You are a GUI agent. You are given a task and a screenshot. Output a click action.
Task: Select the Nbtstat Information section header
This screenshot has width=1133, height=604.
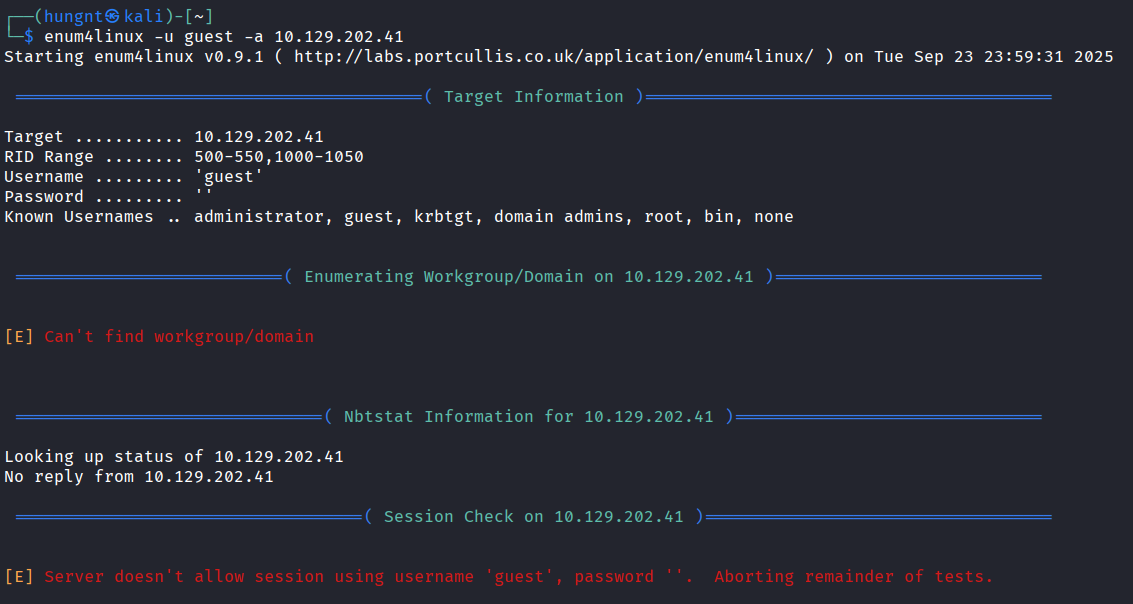[528, 417]
